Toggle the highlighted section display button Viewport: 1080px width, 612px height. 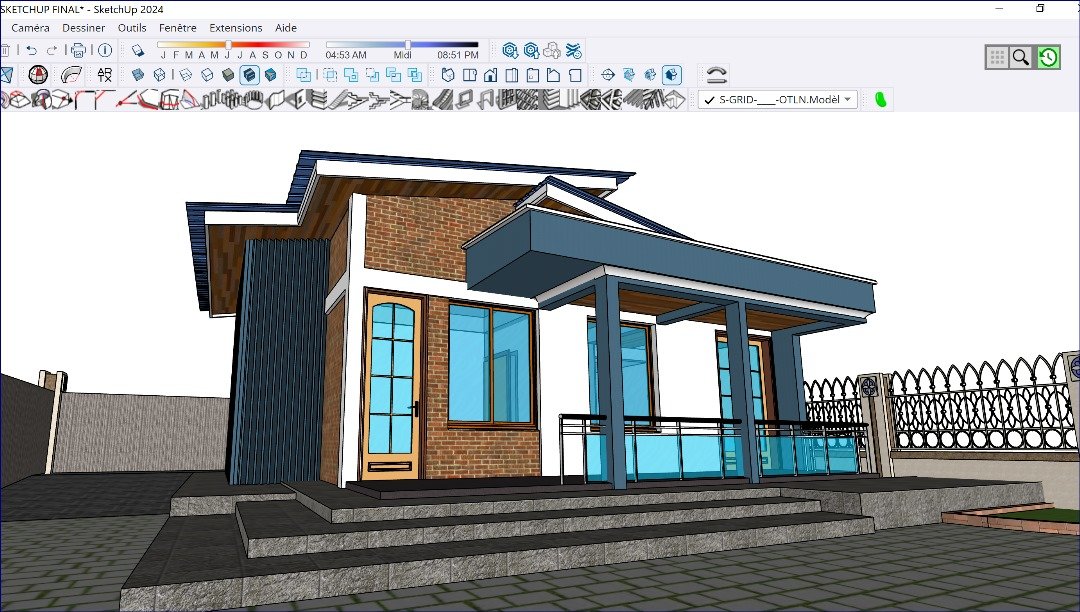coord(672,75)
